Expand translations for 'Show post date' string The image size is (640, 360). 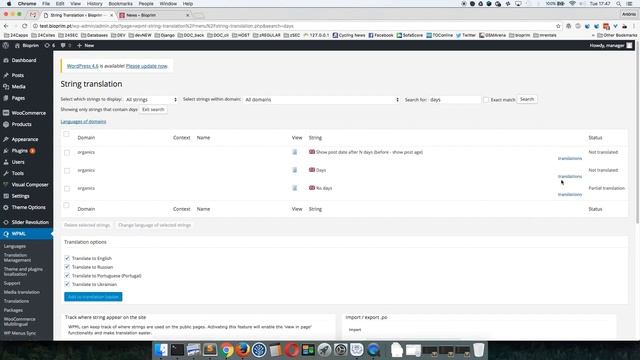pyautogui.click(x=570, y=158)
